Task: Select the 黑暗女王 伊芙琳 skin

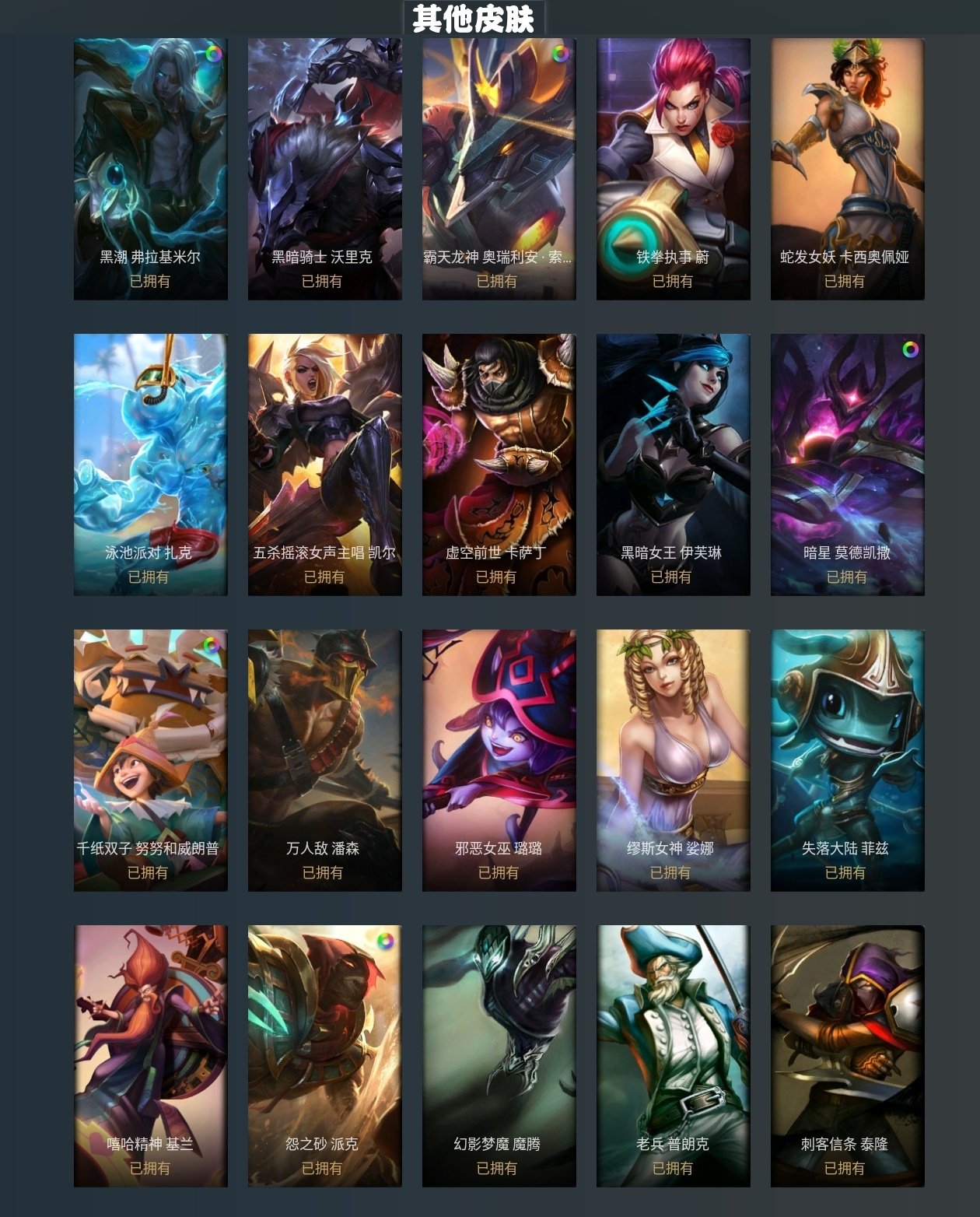Action: 674,465
